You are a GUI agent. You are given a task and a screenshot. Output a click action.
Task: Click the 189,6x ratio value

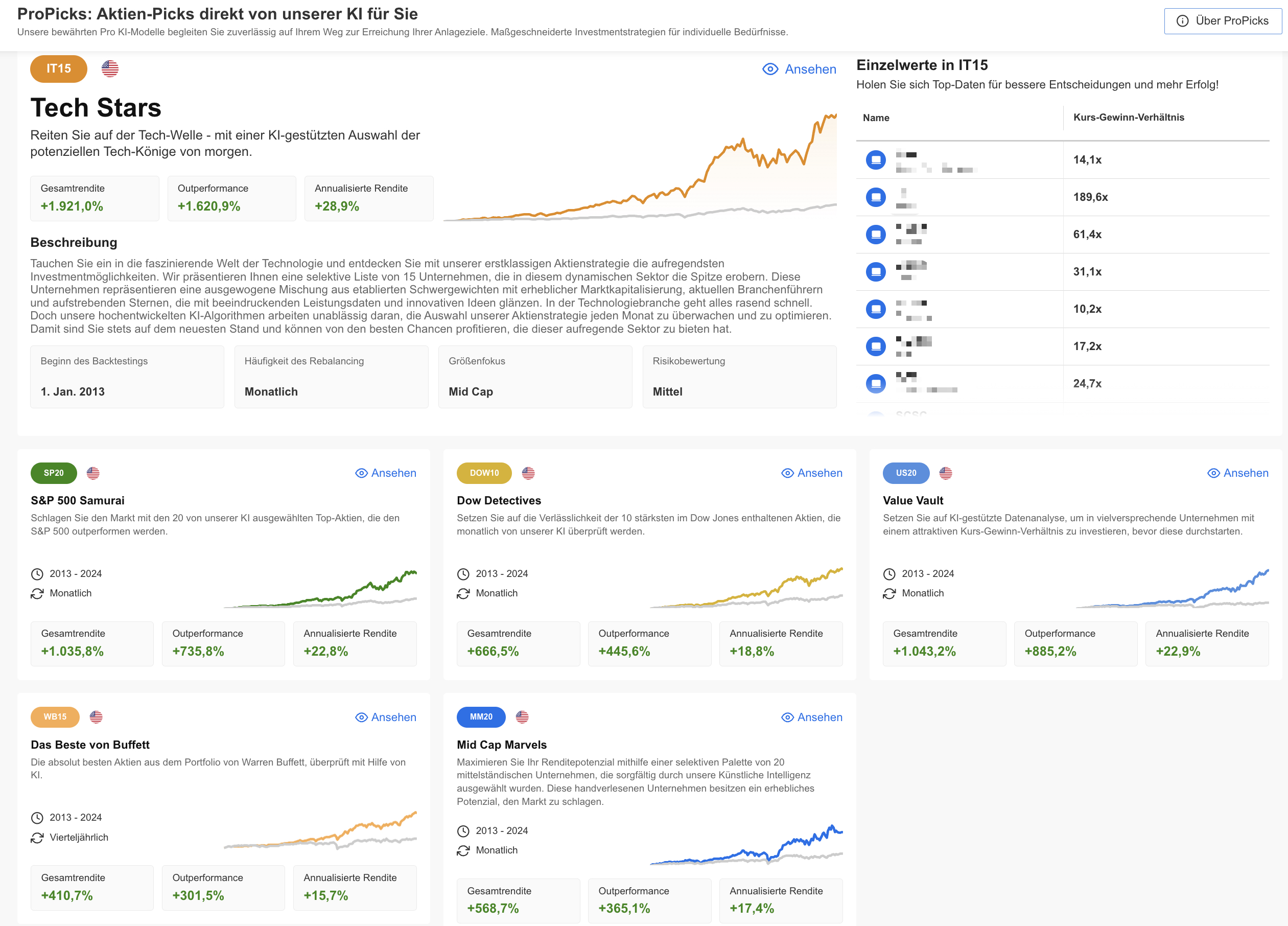1090,197
